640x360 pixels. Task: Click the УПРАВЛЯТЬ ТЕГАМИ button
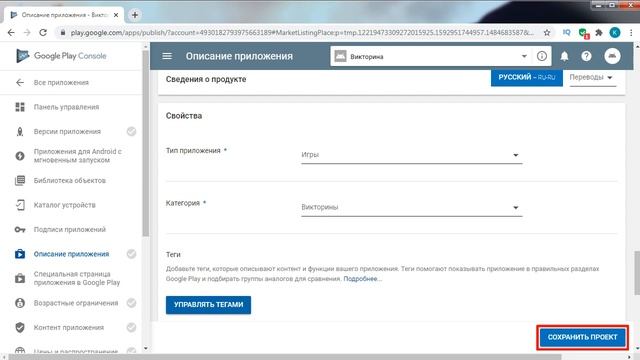point(208,305)
